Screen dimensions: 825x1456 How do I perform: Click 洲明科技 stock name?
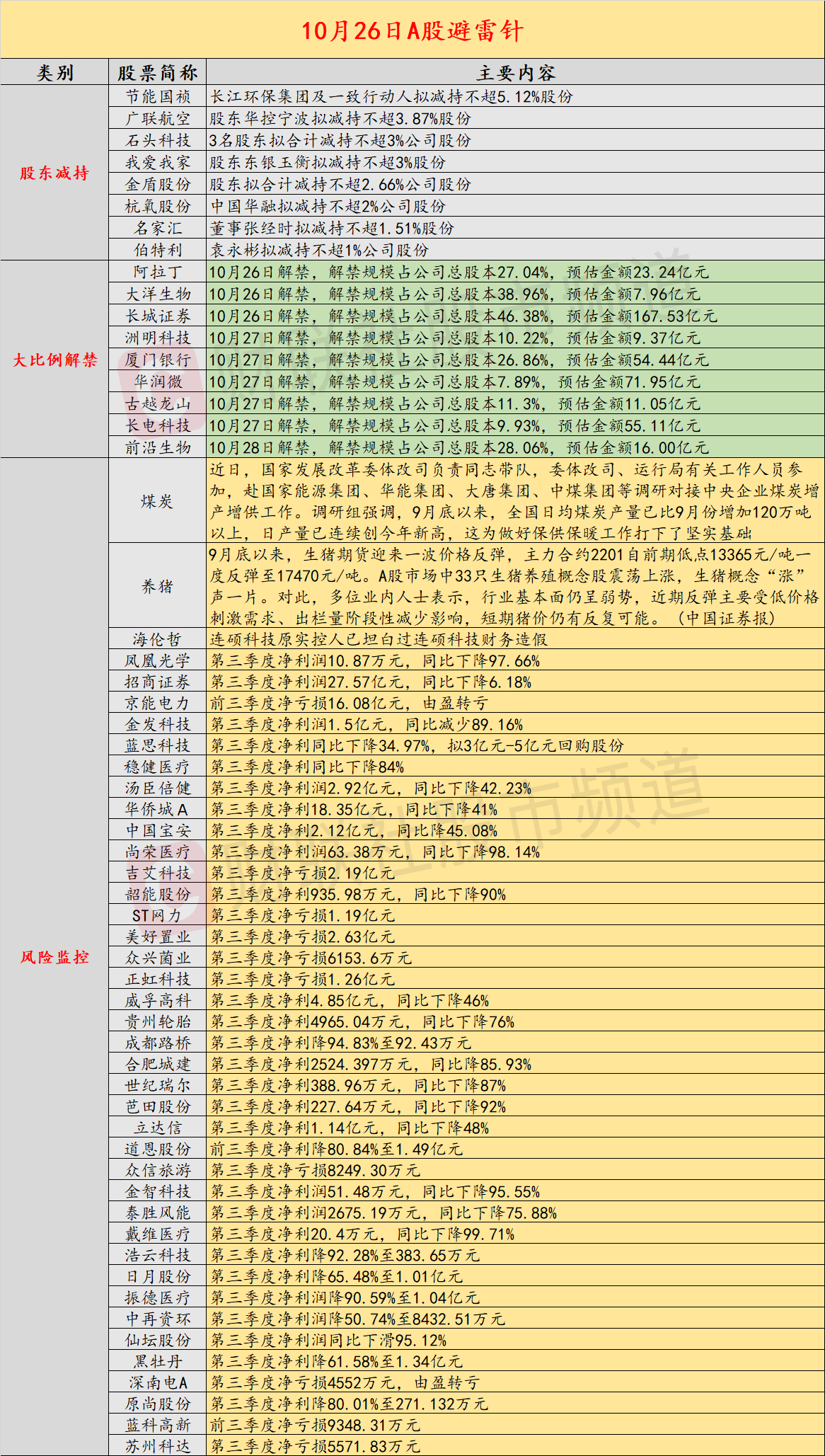pos(158,338)
